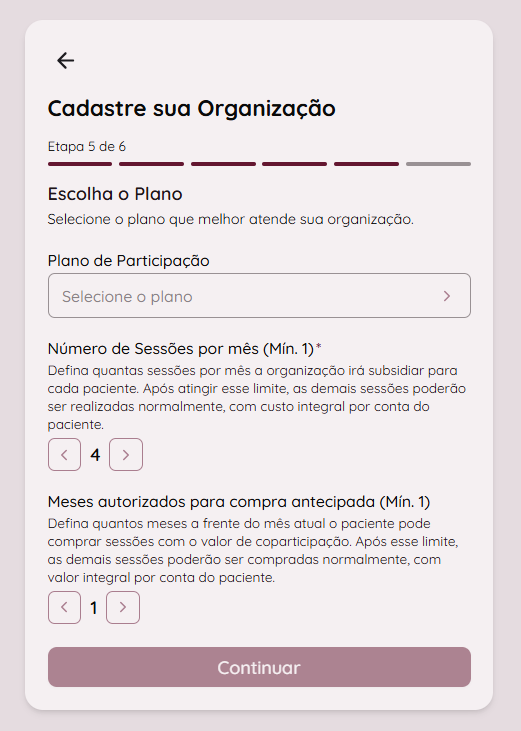Click the Continuar button

point(259,667)
